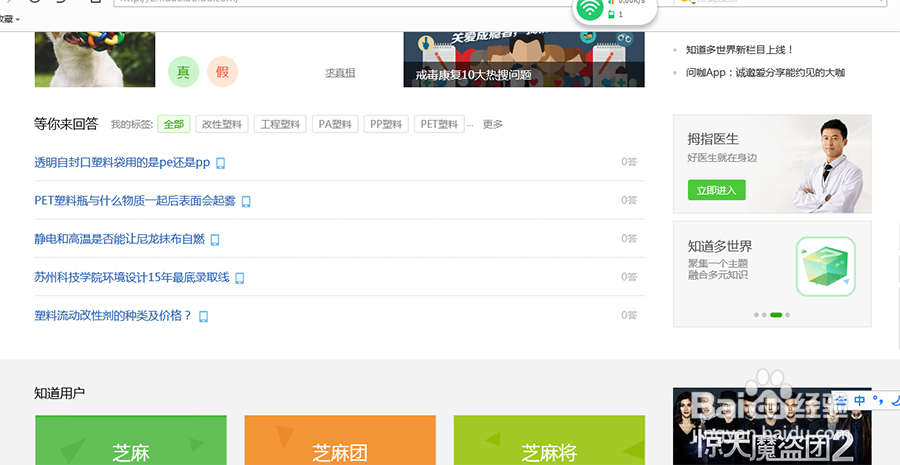Open the 知道多世界新栏目上线 news link
The image size is (900, 465).
click(739, 50)
